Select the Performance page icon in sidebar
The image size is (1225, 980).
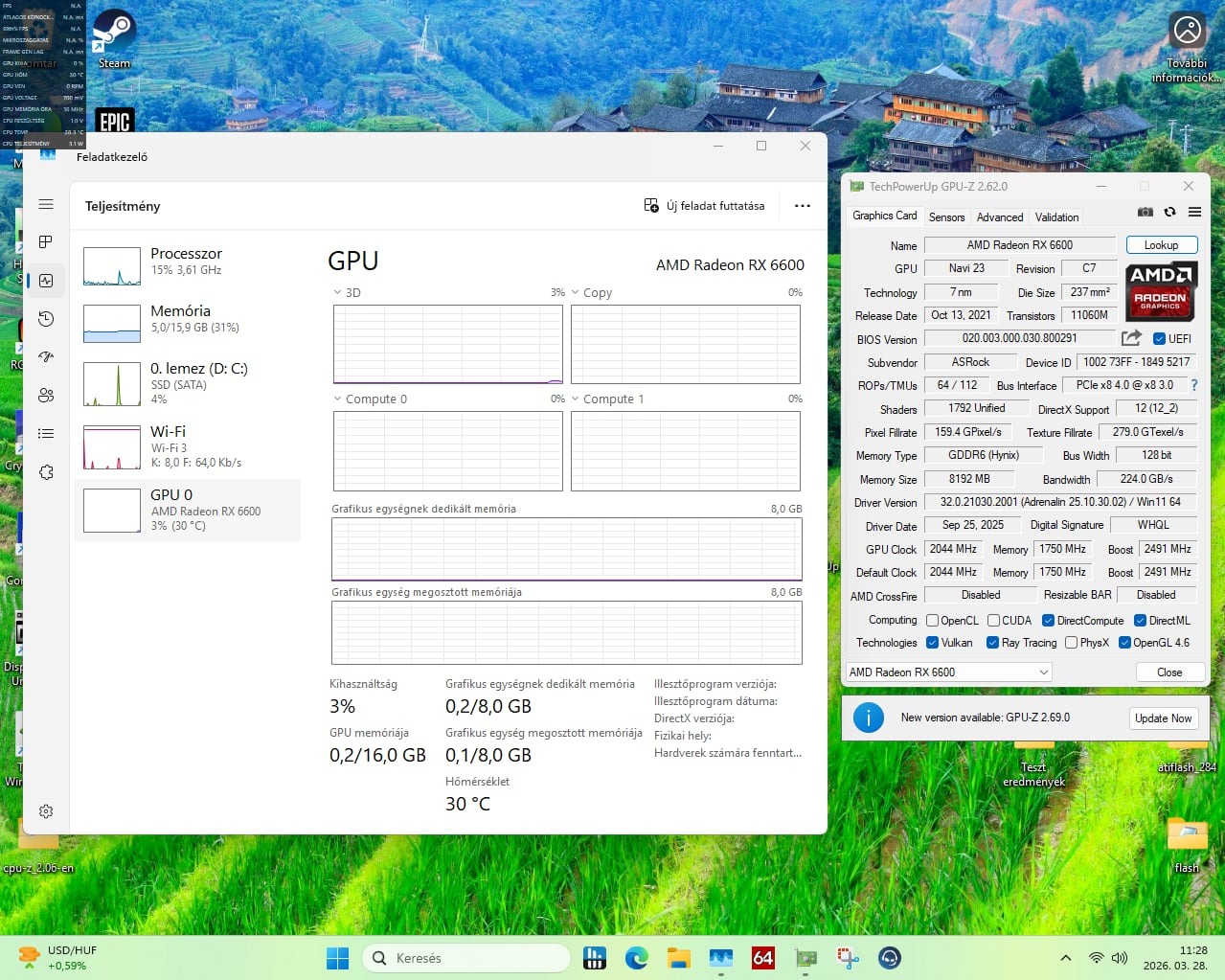coord(46,281)
